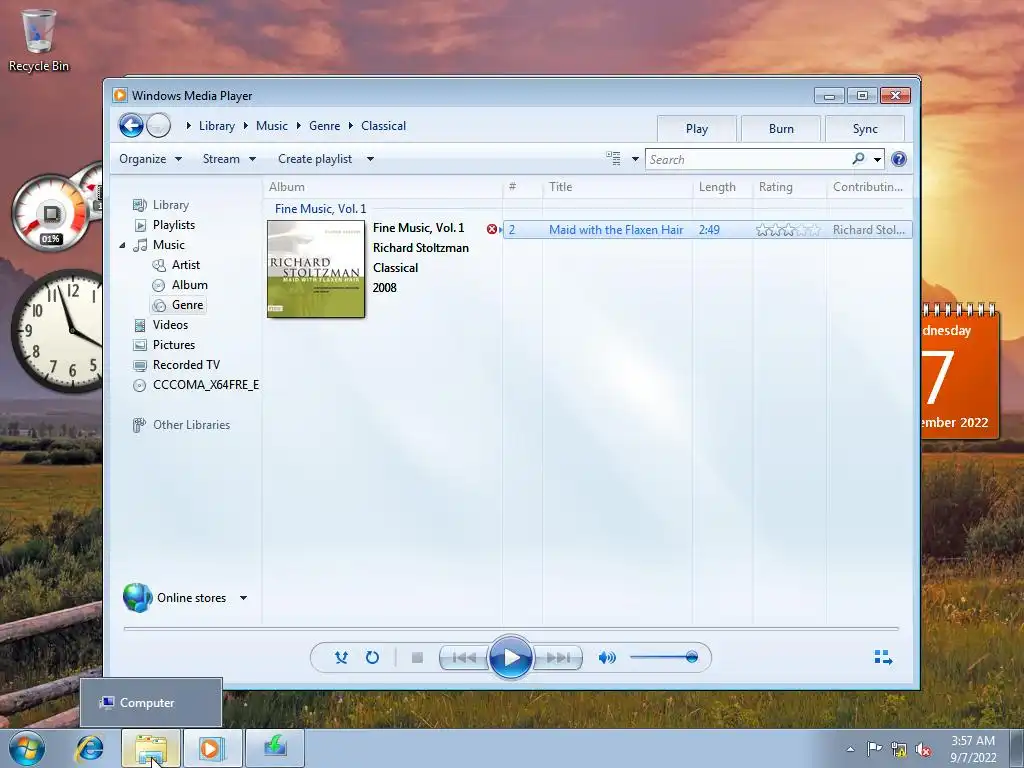This screenshot has width=1024, height=768.
Task: Go back with the blue Back arrow
Action: (x=131, y=125)
